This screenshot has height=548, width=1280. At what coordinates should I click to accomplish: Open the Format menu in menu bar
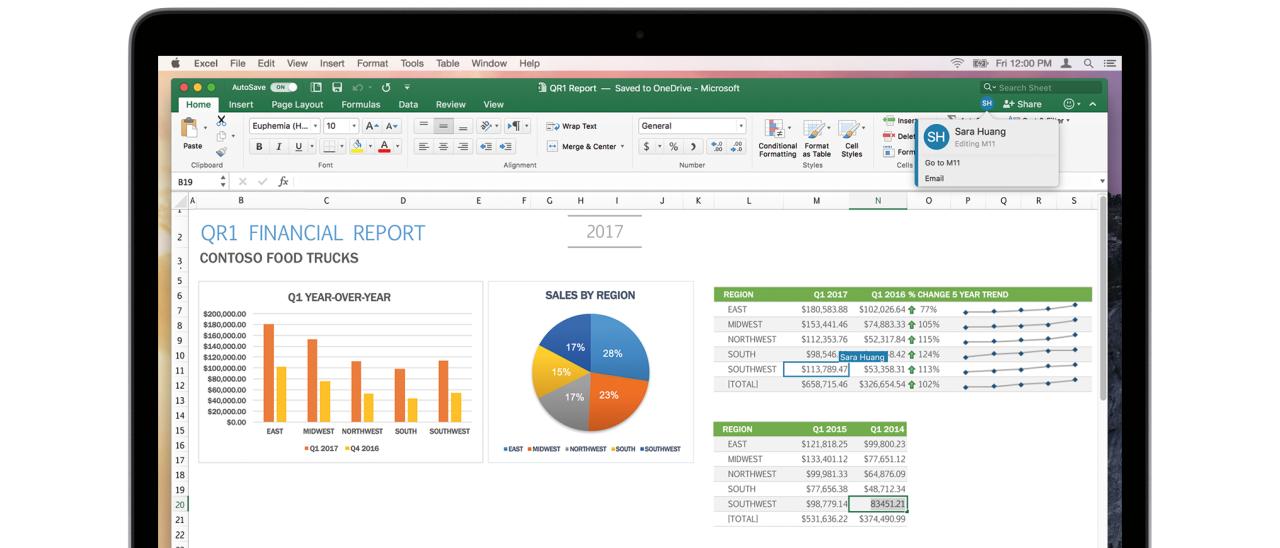click(x=372, y=63)
